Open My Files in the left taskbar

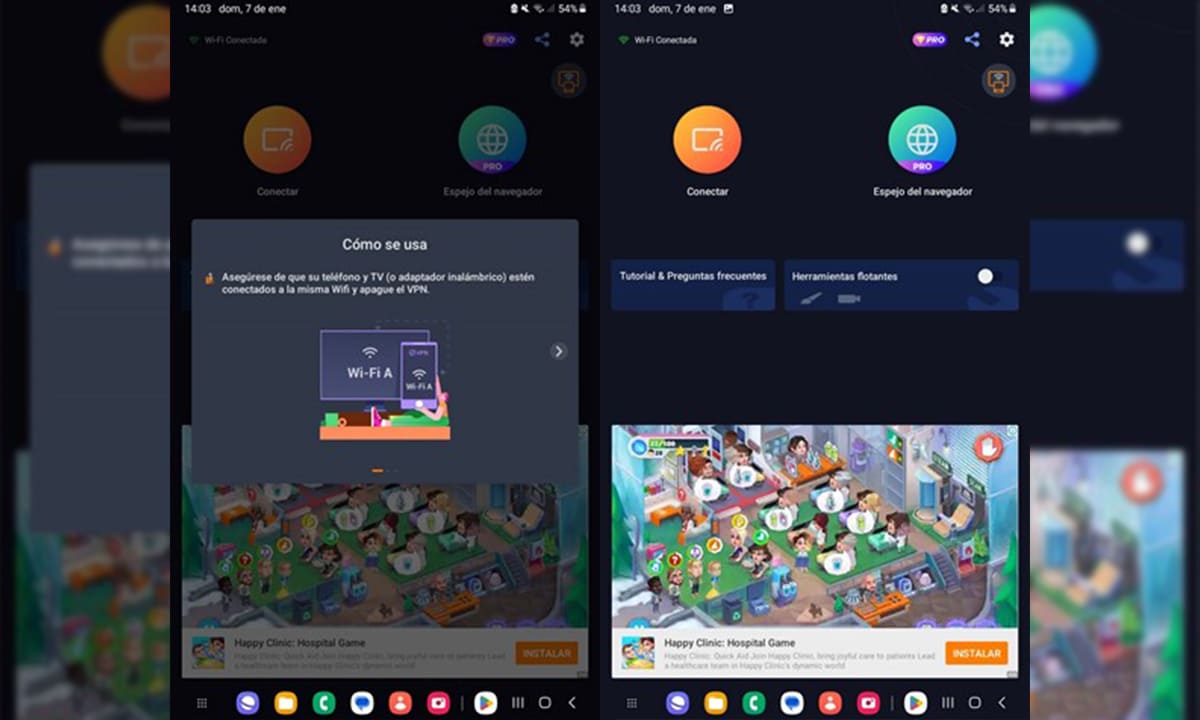click(x=286, y=703)
